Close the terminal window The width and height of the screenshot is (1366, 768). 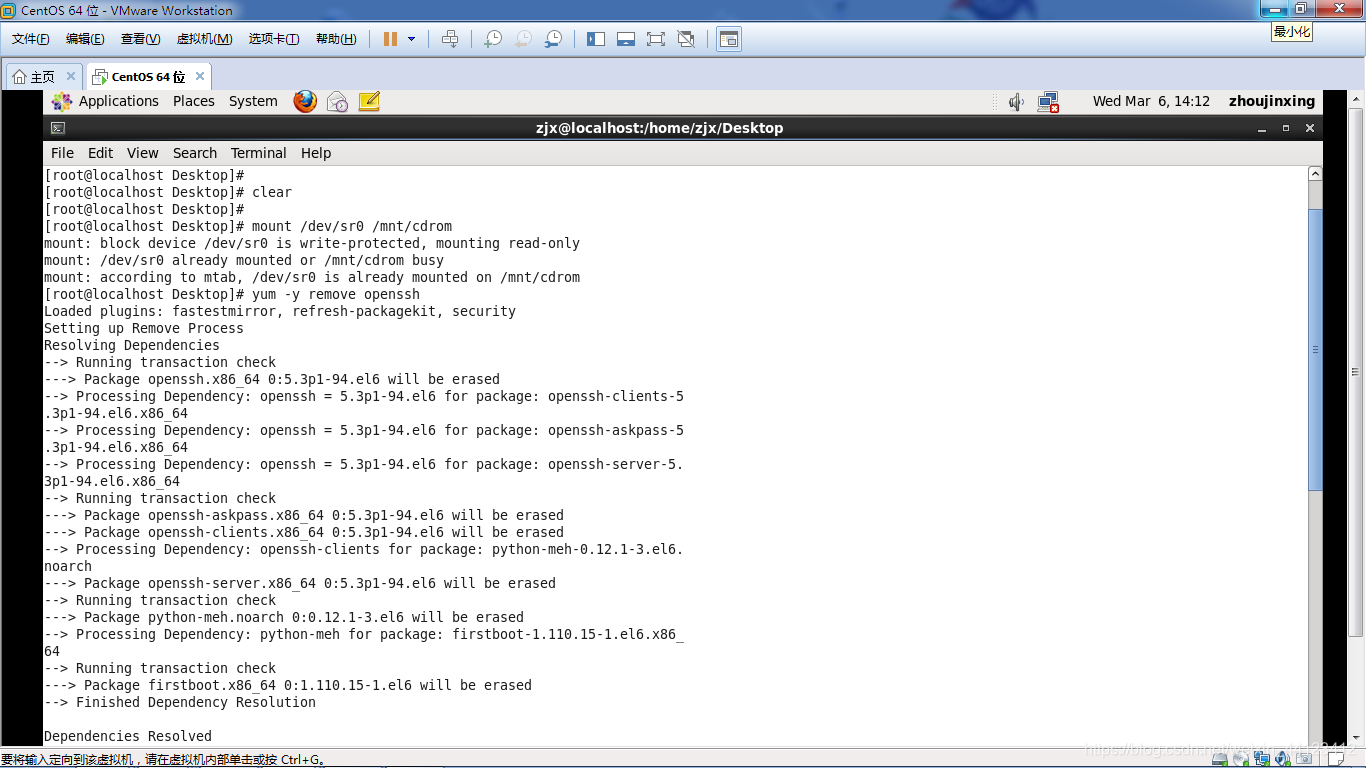(x=1310, y=128)
